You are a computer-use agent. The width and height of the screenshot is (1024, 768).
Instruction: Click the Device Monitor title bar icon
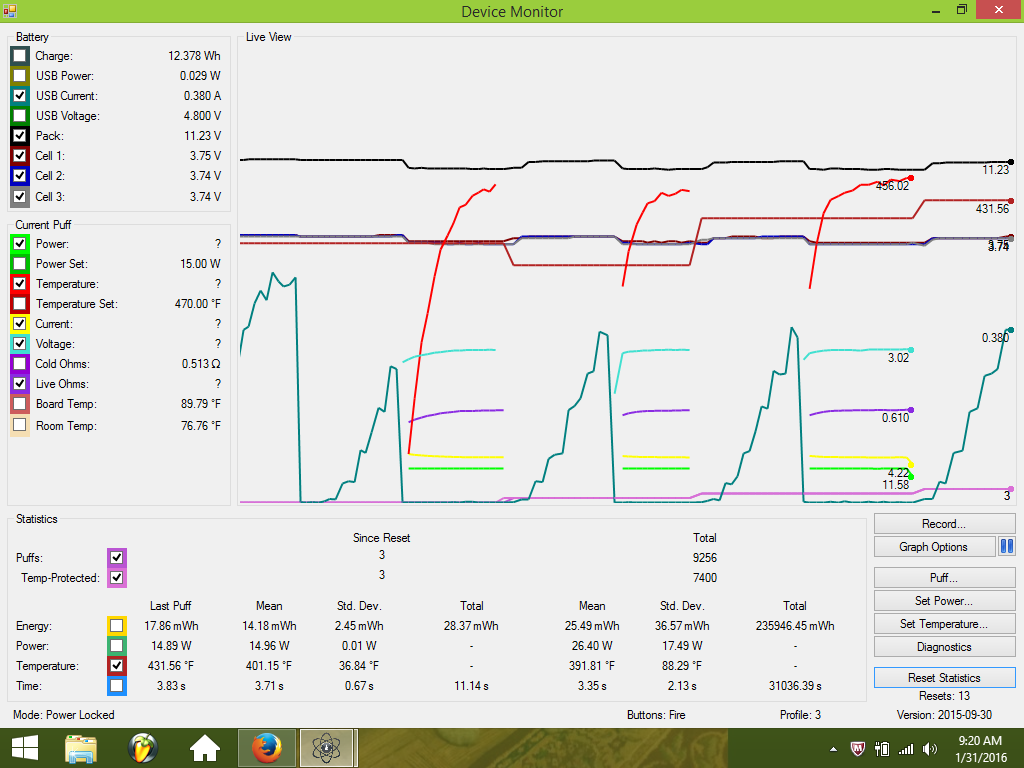(10, 11)
